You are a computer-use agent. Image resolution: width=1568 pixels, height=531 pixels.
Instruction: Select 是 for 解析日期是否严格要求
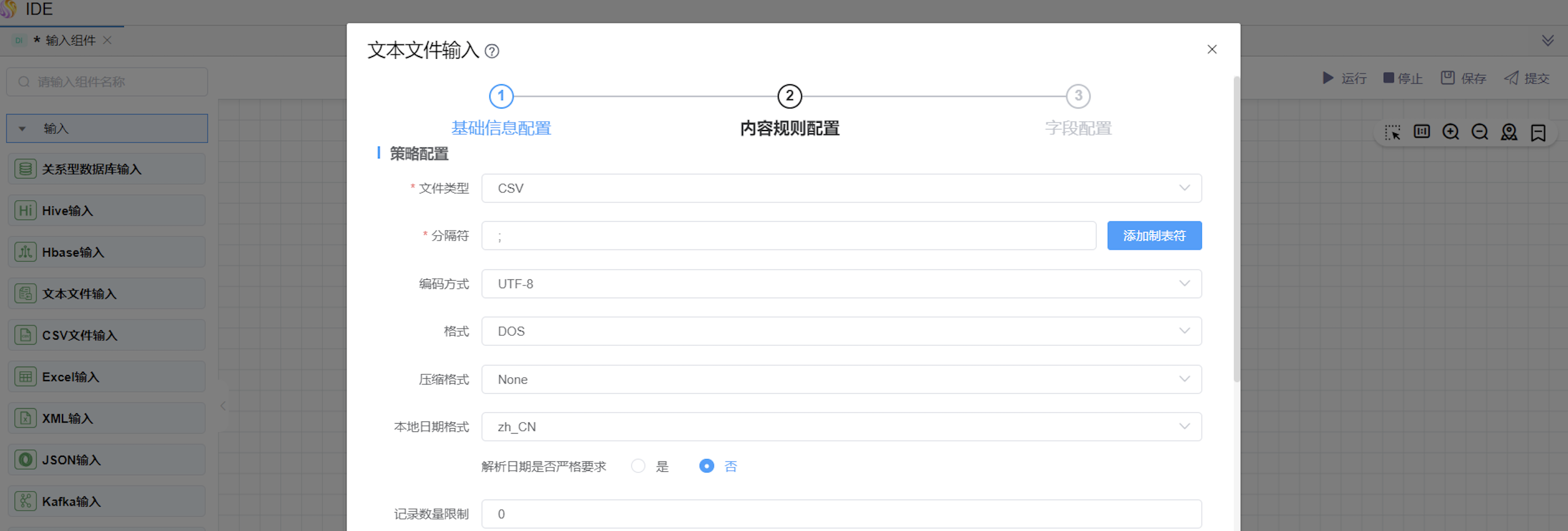click(x=638, y=466)
